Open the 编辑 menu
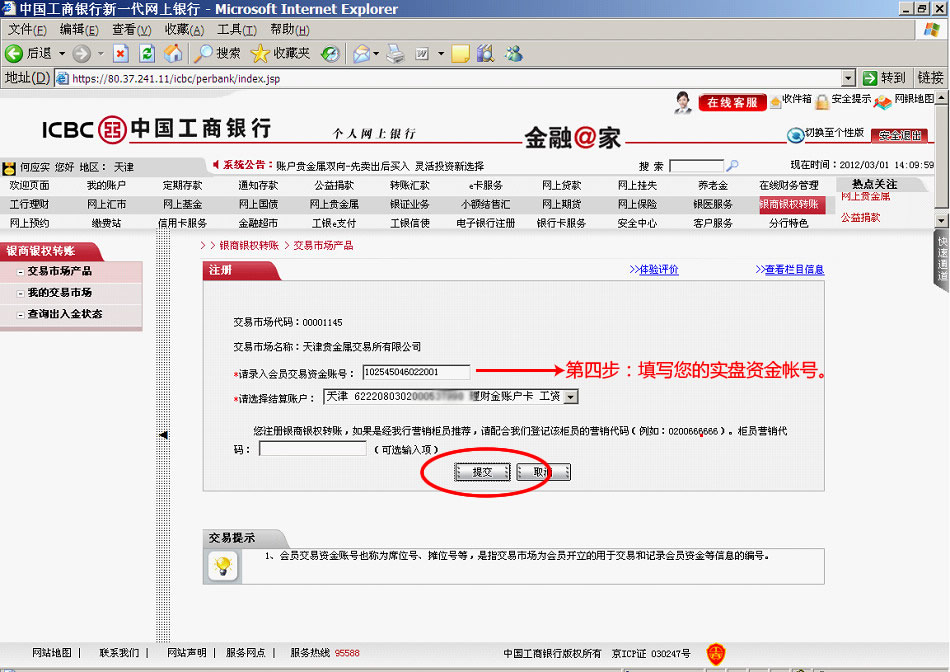Screen dimensions: 950x672 tap(79, 30)
